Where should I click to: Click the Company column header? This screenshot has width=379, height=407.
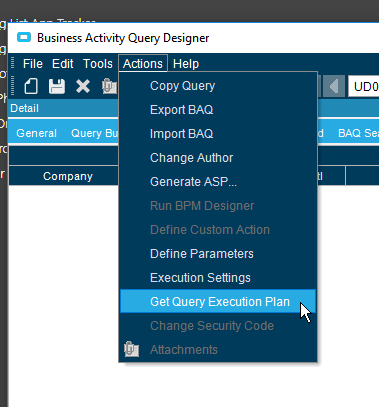click(x=68, y=176)
